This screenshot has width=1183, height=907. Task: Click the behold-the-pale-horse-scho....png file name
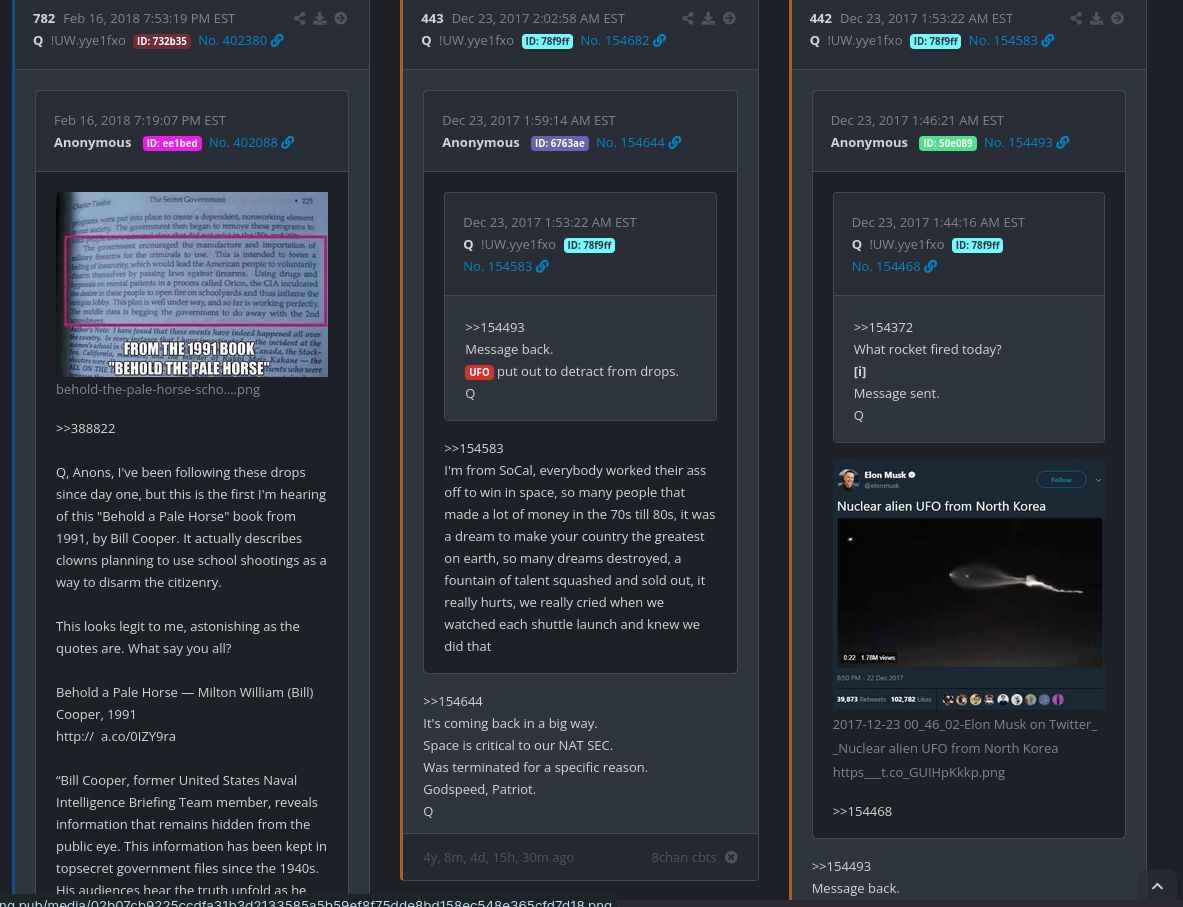coord(158,390)
